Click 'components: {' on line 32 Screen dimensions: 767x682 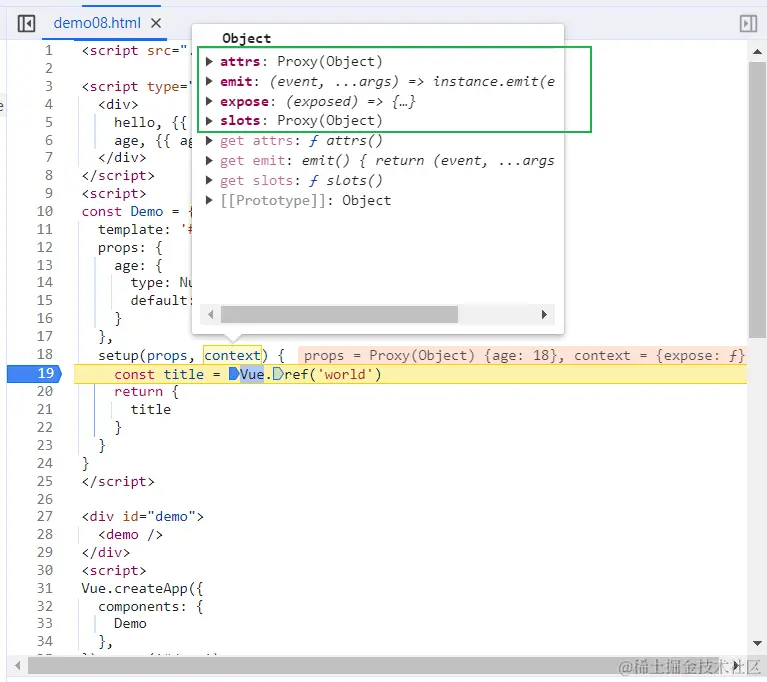[151, 607]
